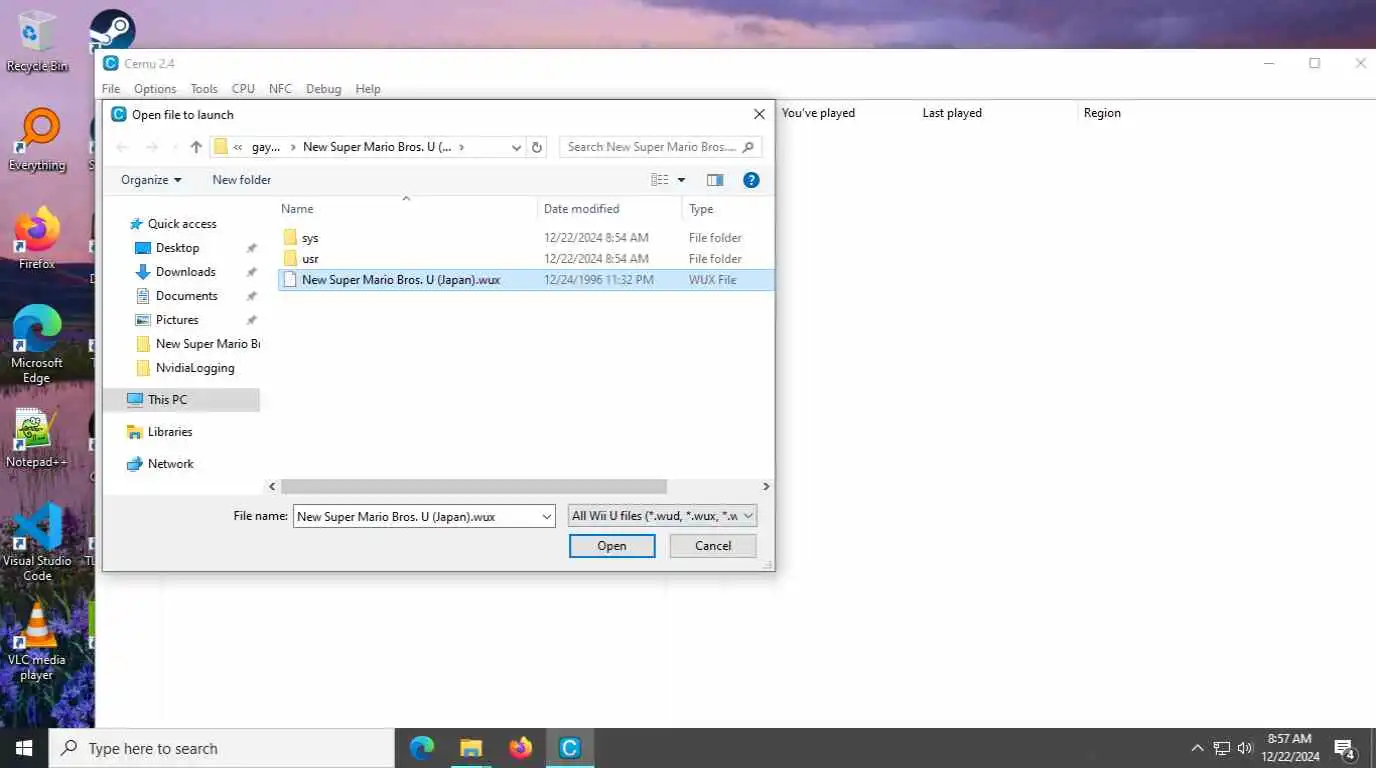Create a New folder in the dialog

(x=241, y=180)
